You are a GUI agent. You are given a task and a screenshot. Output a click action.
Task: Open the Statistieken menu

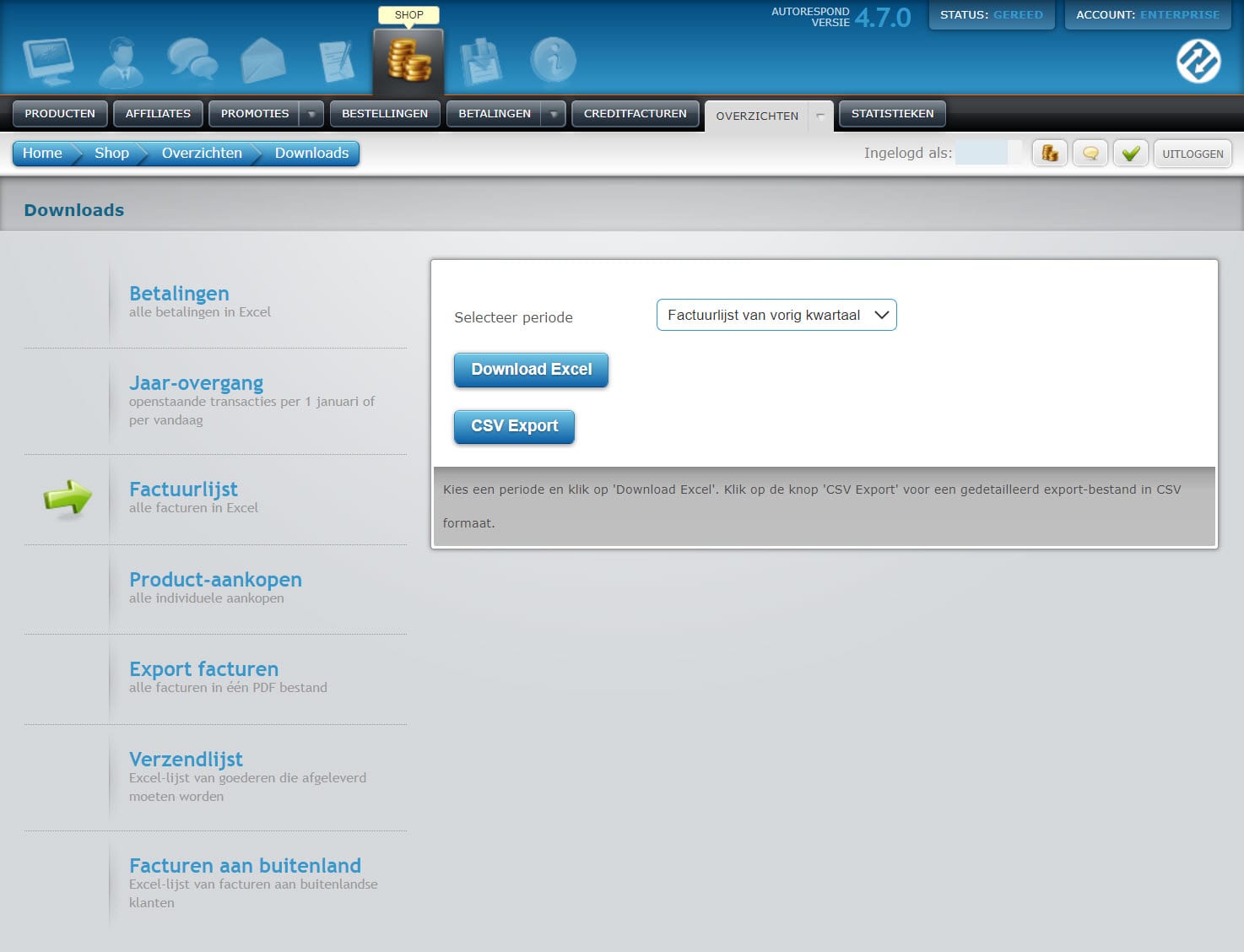pyautogui.click(x=892, y=114)
